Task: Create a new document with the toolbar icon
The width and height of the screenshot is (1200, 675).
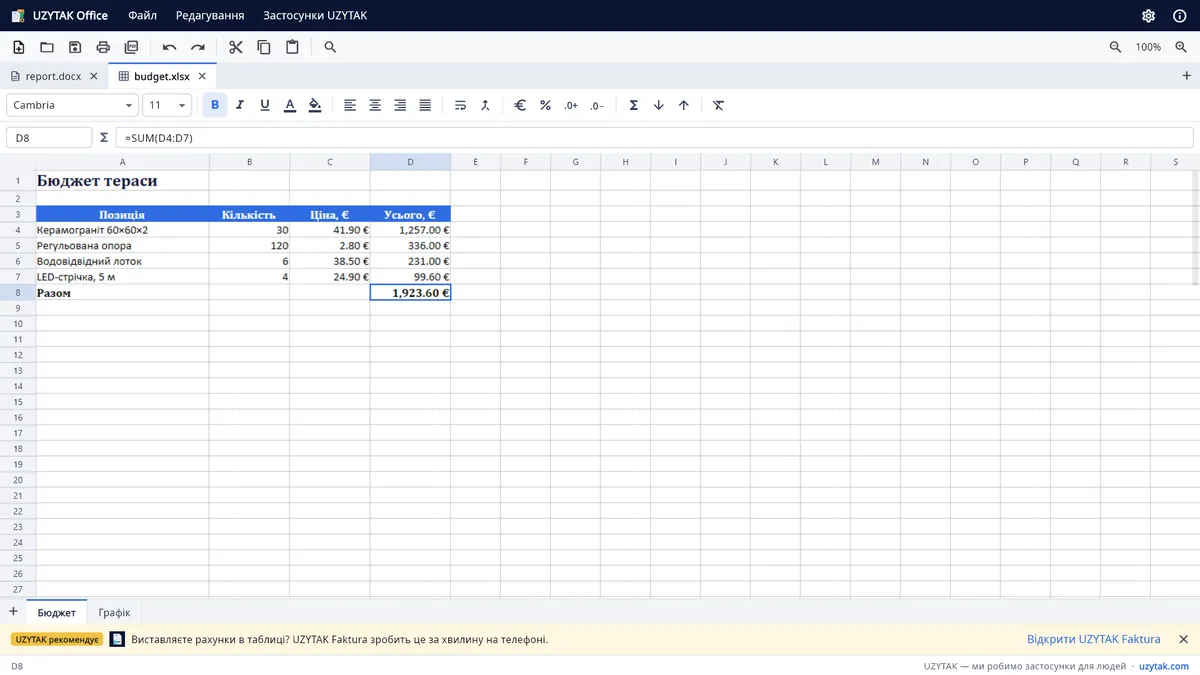Action: (19, 47)
